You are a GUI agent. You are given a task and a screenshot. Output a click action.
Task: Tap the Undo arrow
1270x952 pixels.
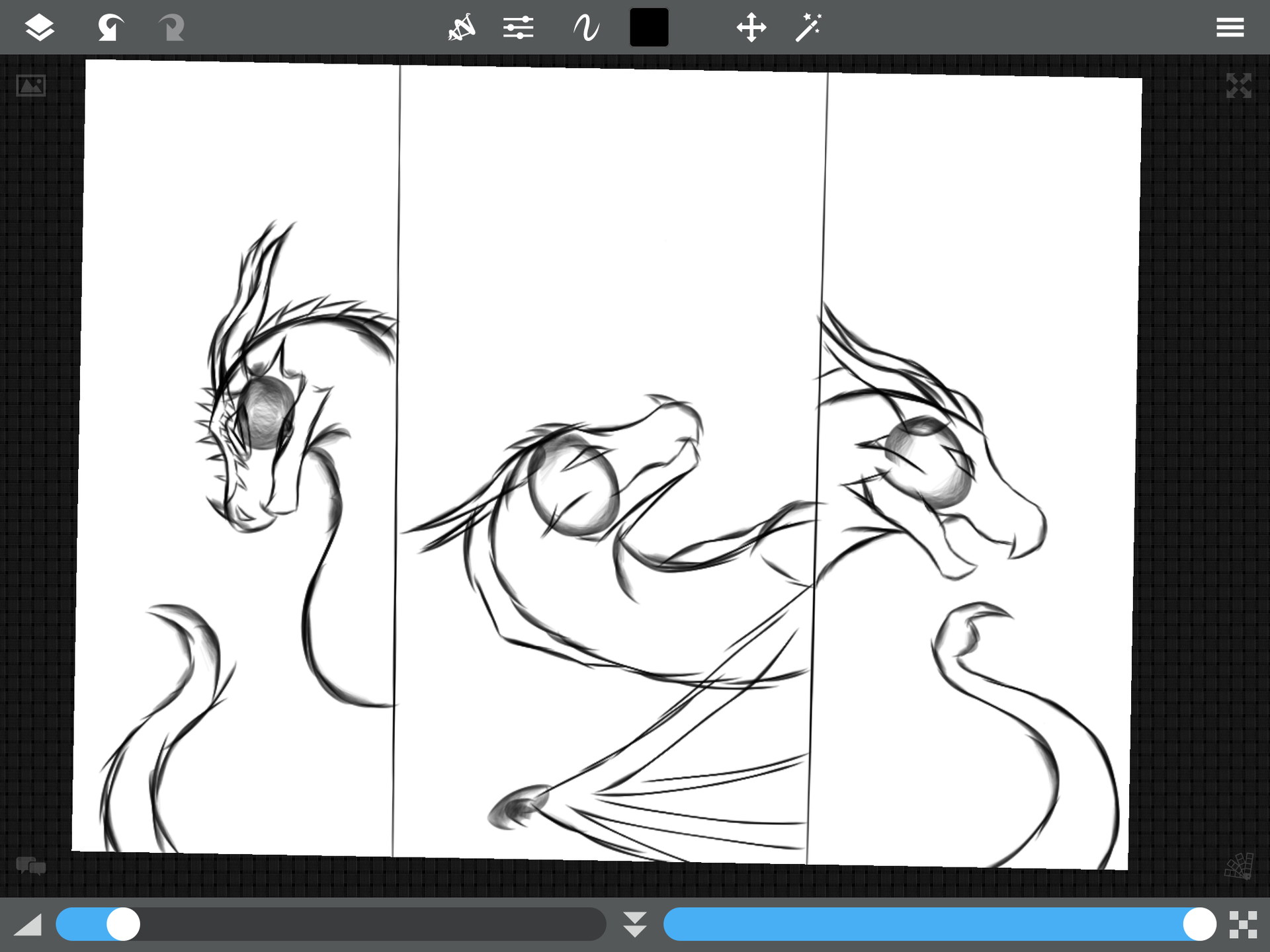[110, 27]
